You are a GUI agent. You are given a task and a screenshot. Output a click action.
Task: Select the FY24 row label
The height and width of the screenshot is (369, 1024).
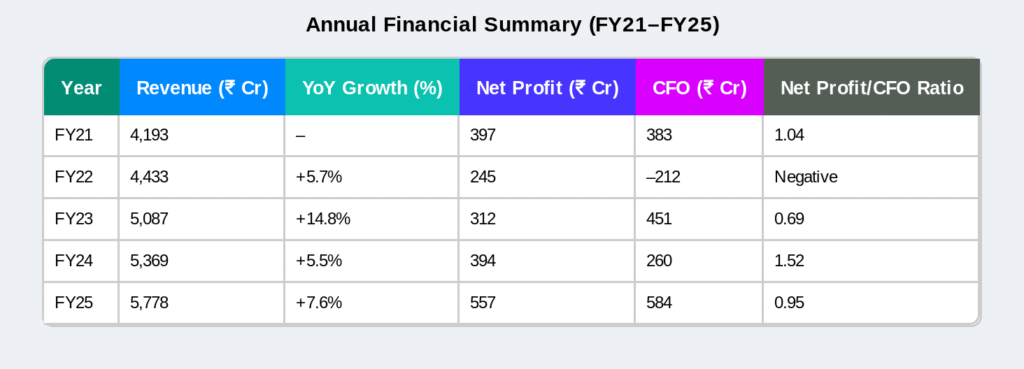click(x=74, y=261)
